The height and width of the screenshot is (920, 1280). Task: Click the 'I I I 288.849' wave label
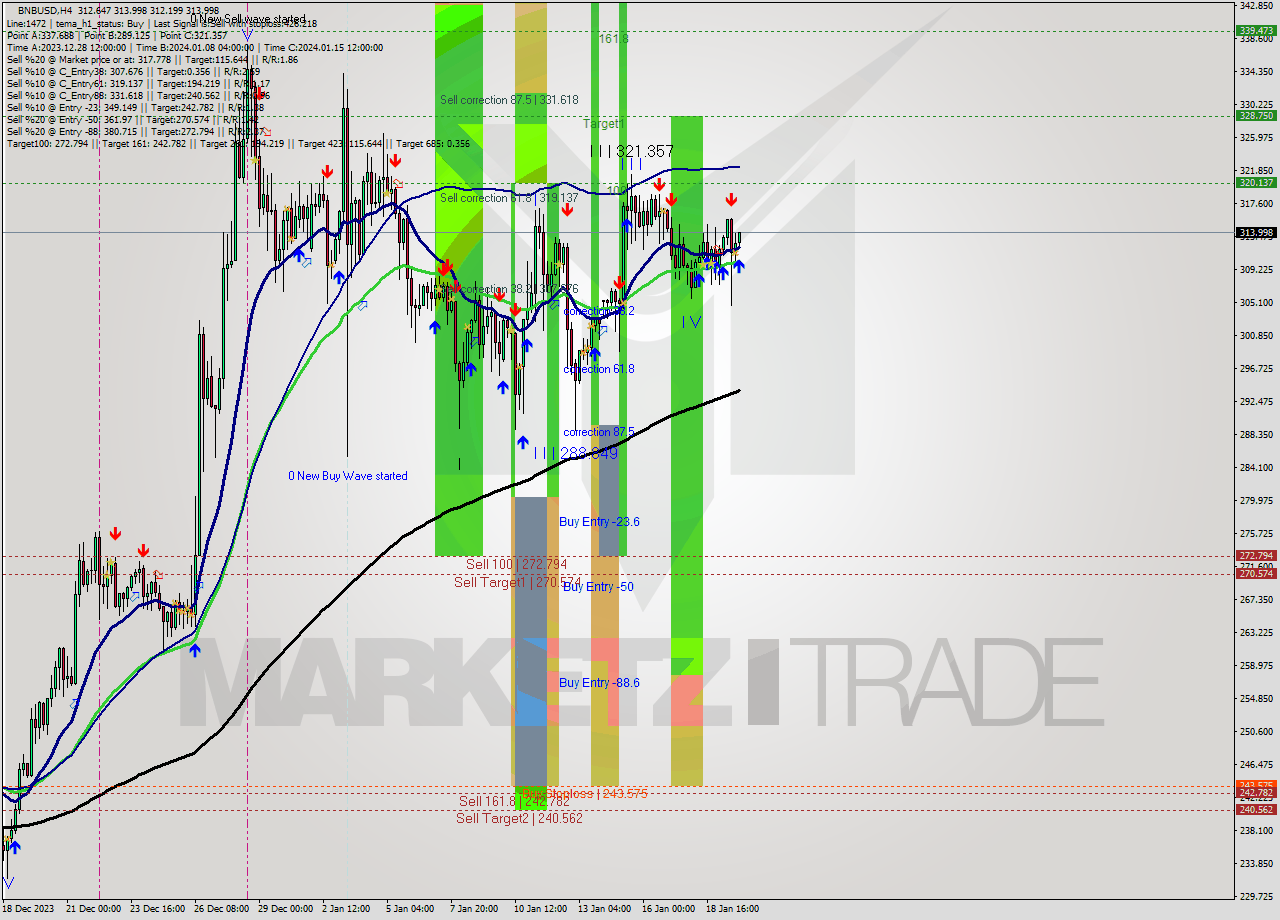[x=575, y=453]
